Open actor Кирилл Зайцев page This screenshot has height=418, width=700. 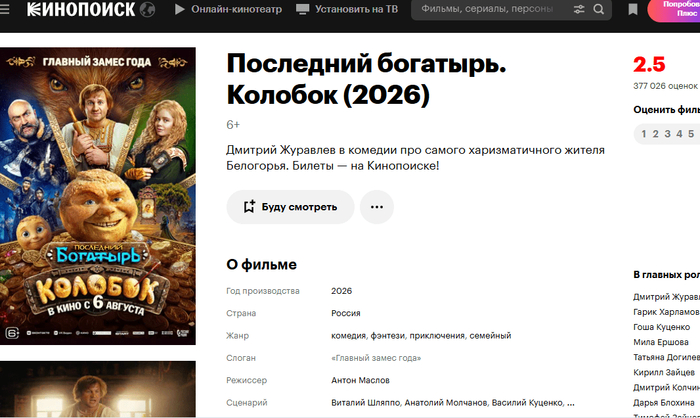coord(664,372)
